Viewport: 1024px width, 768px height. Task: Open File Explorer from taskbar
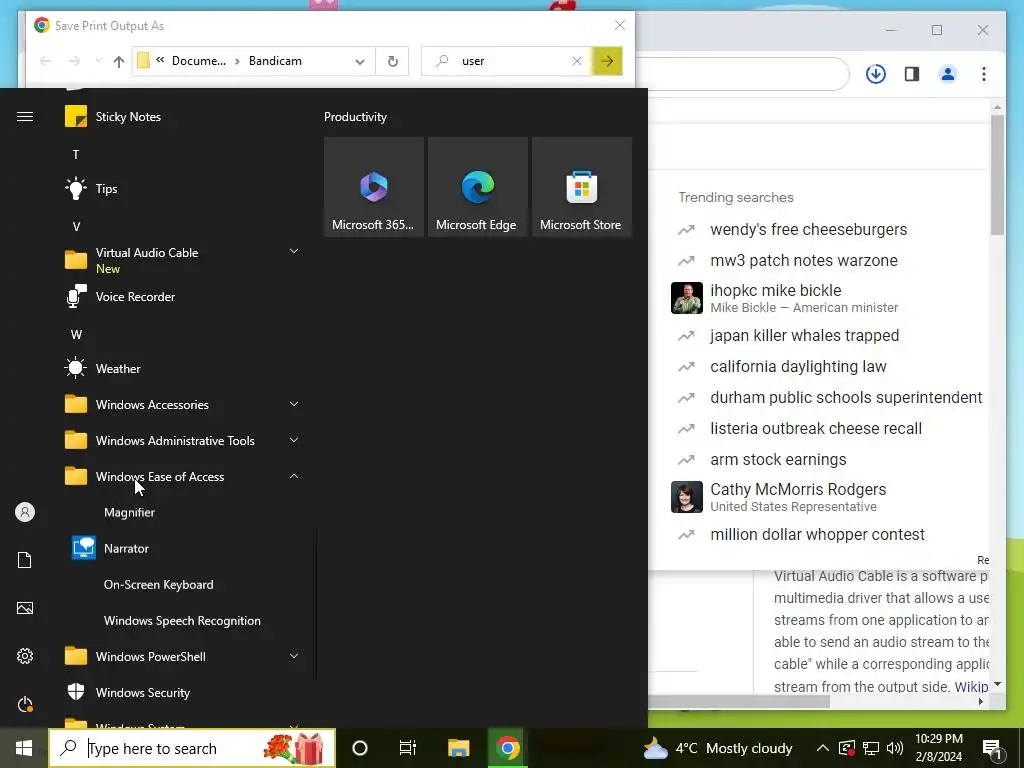coord(458,748)
